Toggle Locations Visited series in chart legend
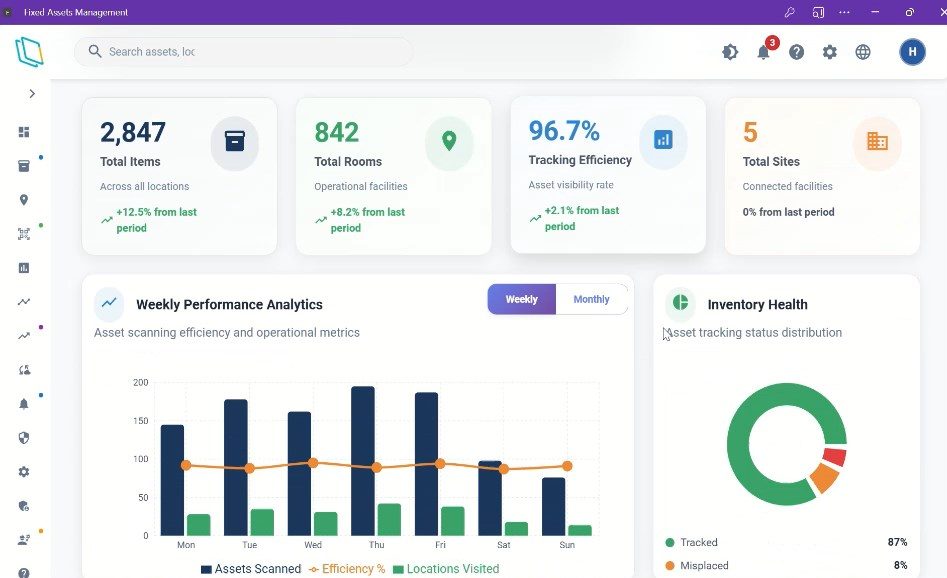This screenshot has height=578, width=947. 445,569
